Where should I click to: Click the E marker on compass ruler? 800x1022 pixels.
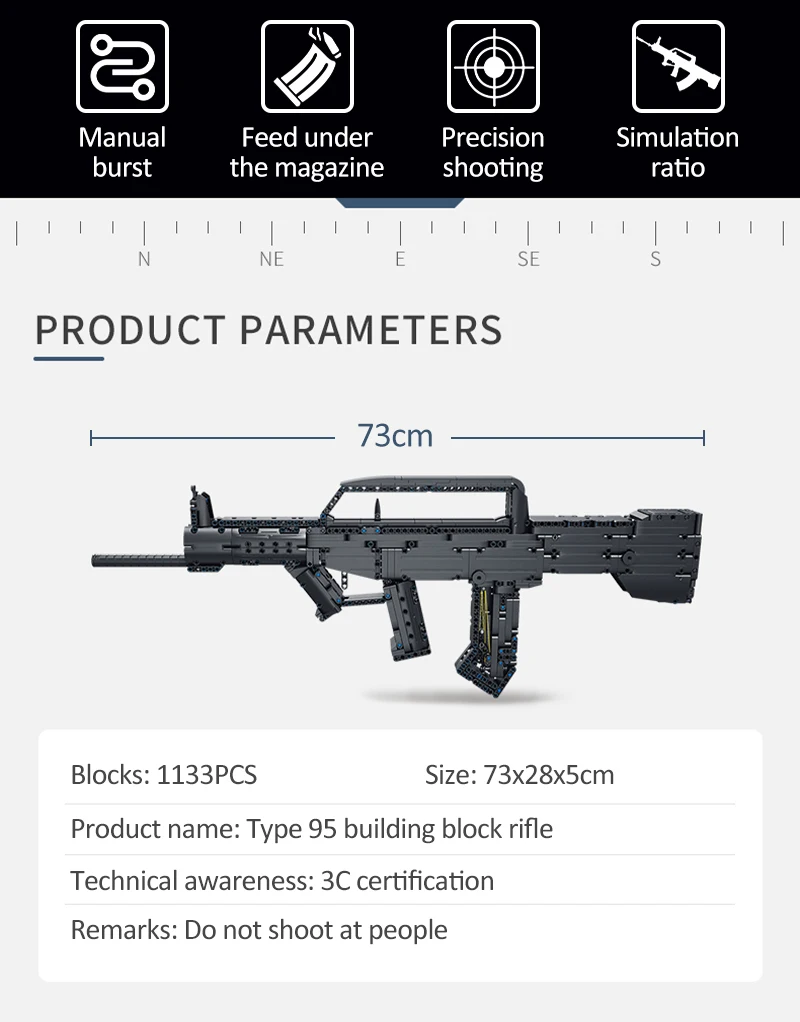(x=400, y=259)
